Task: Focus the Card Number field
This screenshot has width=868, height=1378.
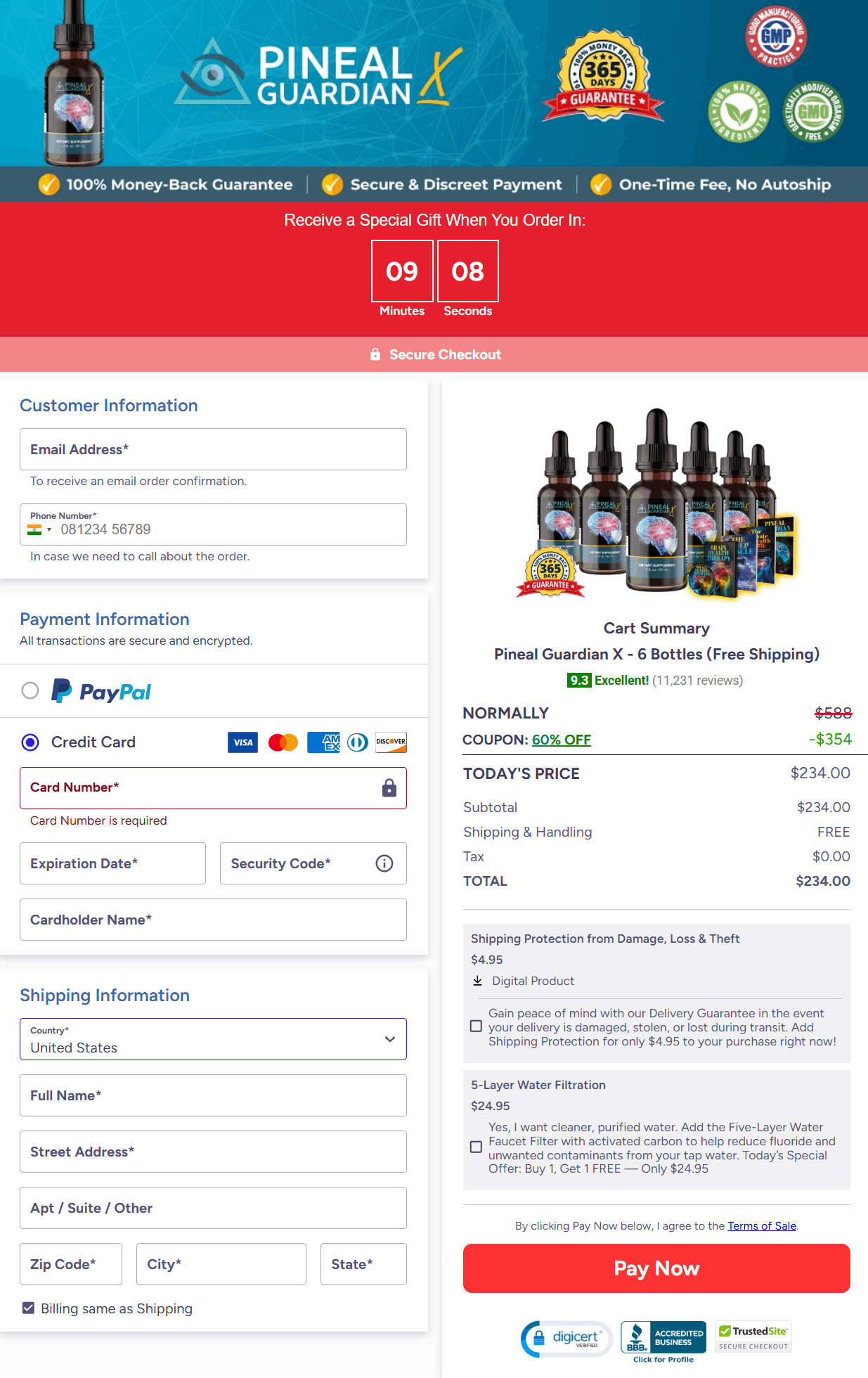Action: [213, 788]
